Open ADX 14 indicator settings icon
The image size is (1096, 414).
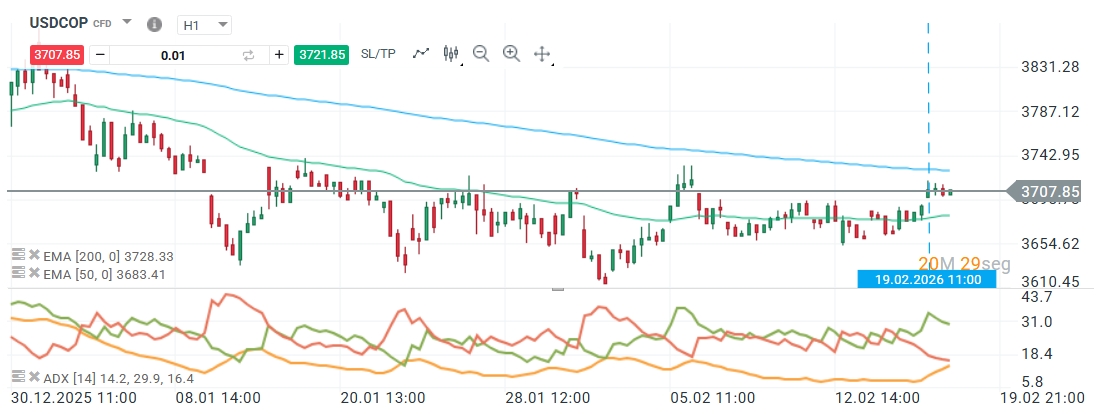point(17,378)
